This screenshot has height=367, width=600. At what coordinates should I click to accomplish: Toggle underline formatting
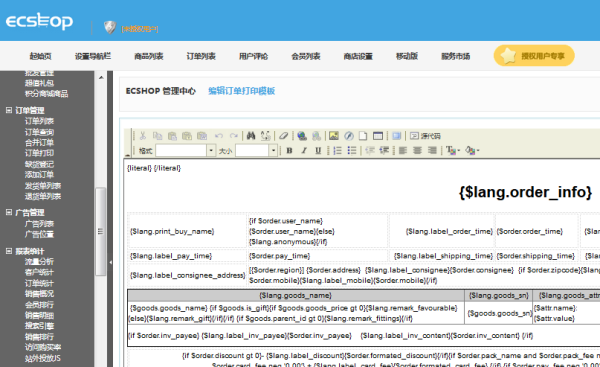point(318,150)
